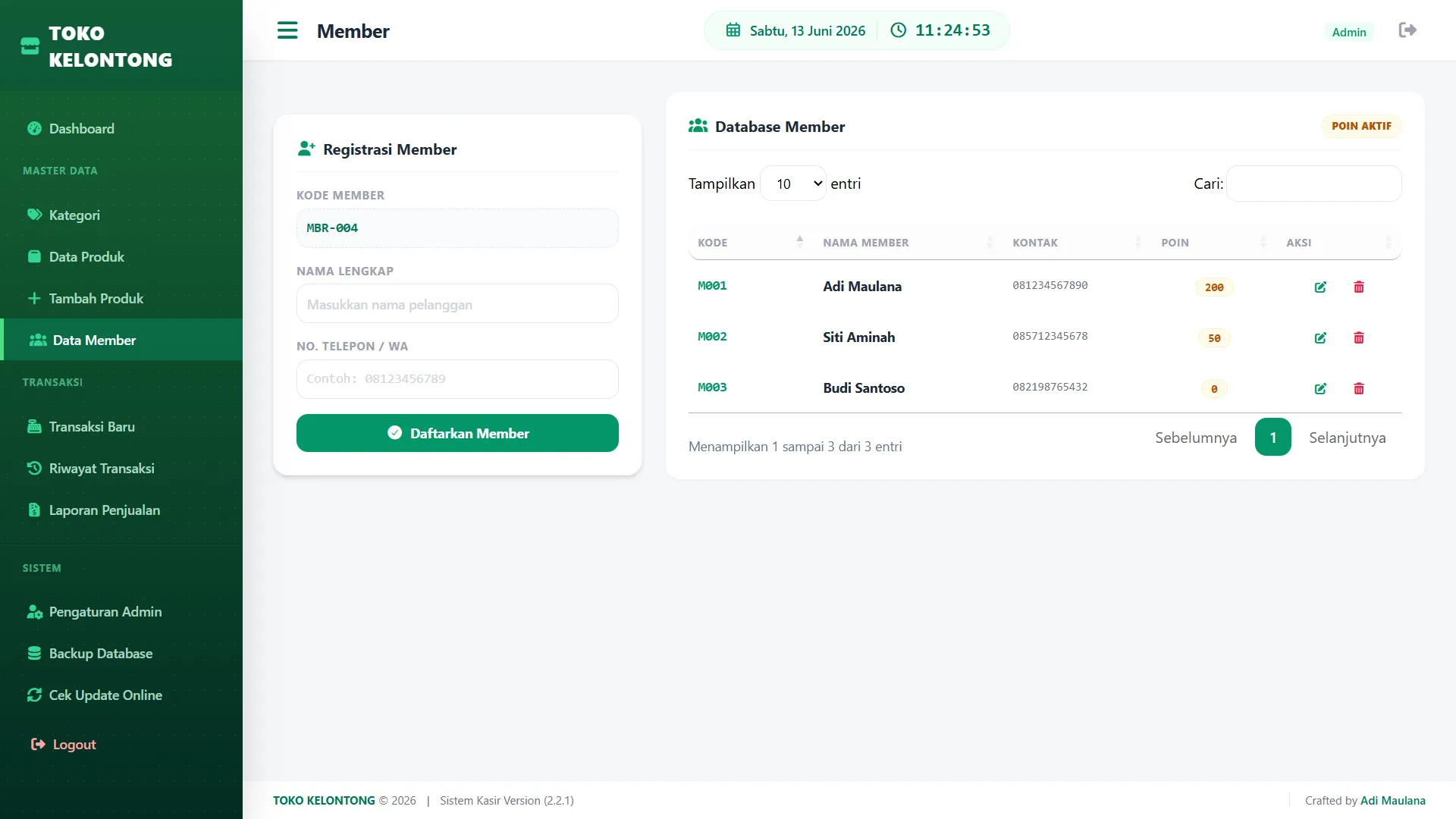
Task: Click the Database Member group icon
Action: click(x=698, y=126)
